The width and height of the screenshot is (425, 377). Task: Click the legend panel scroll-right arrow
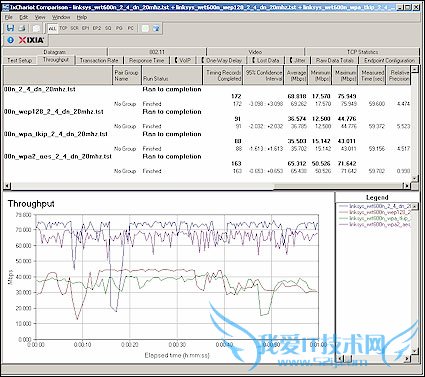(x=407, y=359)
